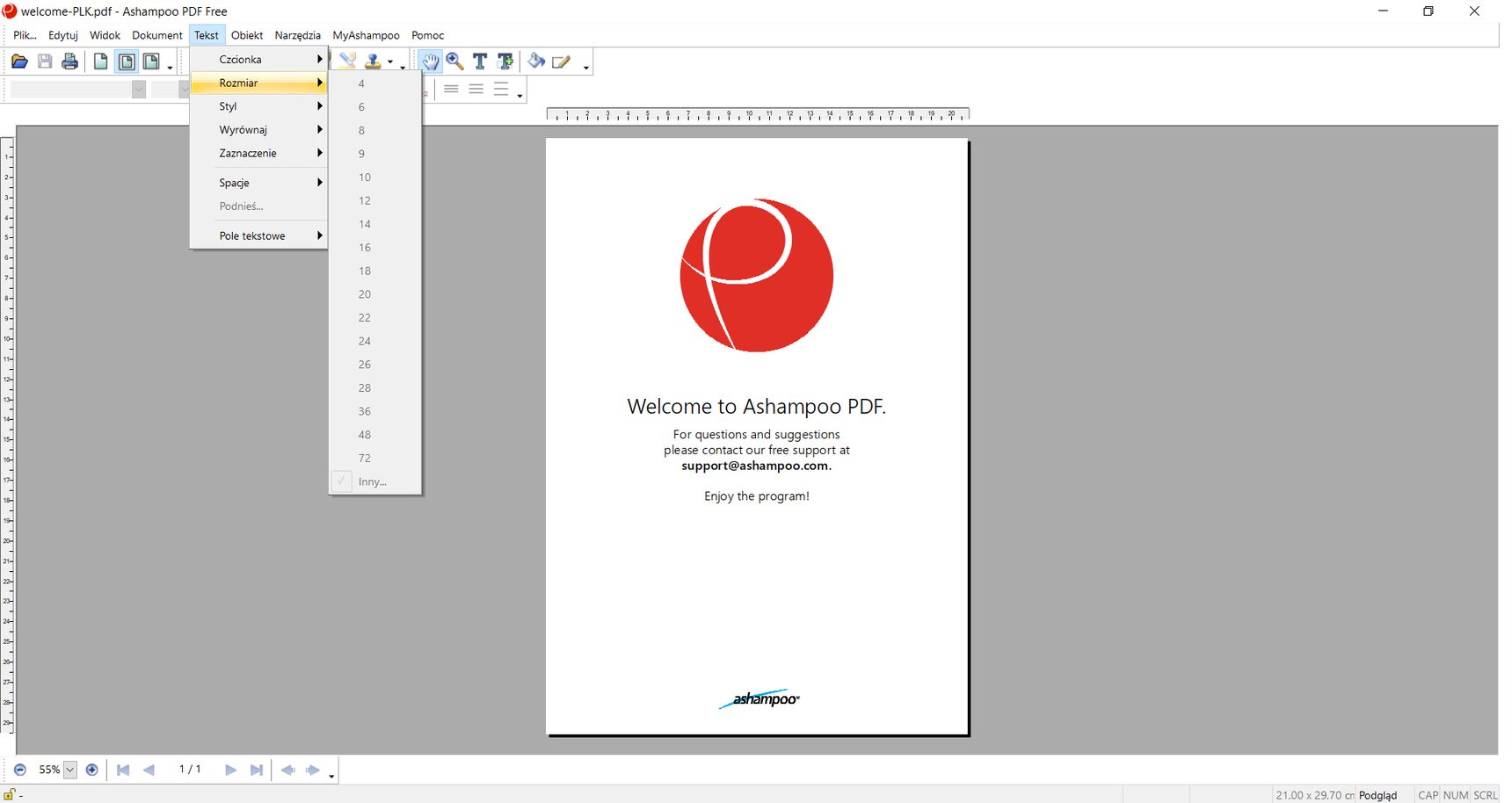Screen dimensions: 1512x803
Task: Open the Pomoc menu
Action: pos(428,35)
